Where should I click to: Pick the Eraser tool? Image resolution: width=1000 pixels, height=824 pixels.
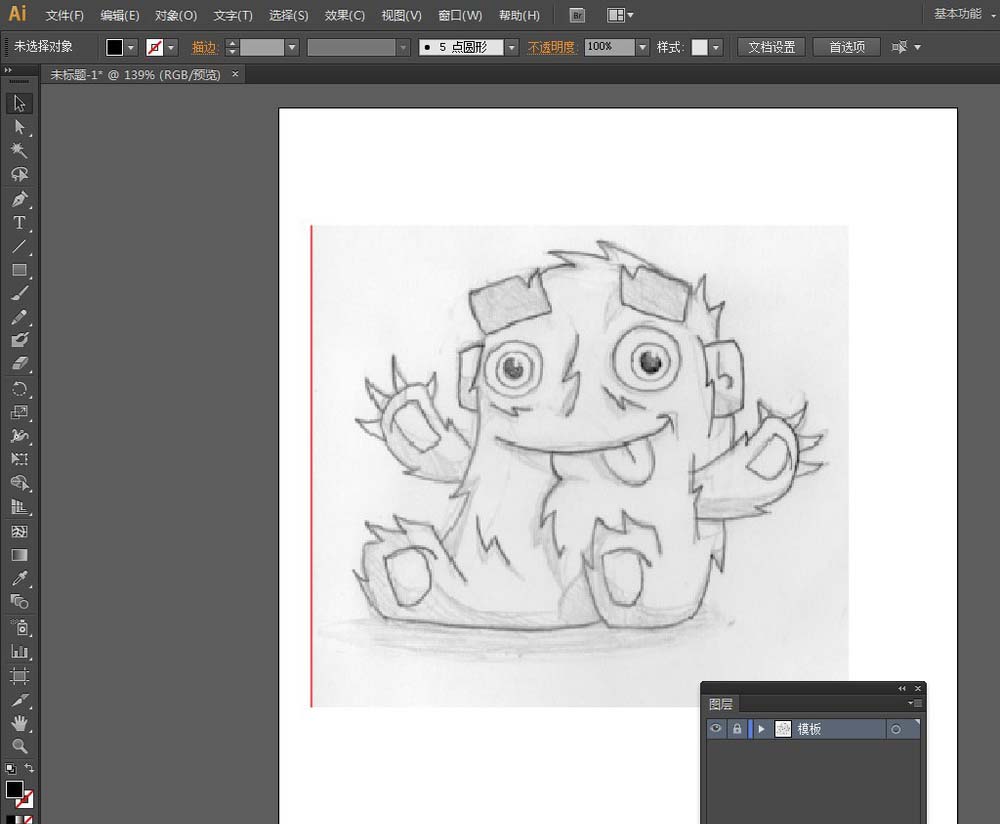pos(19,364)
